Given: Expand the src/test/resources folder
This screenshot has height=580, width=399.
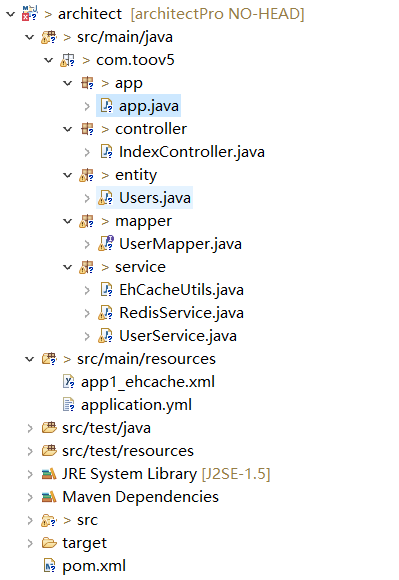Looking at the screenshot, I should click(30, 451).
